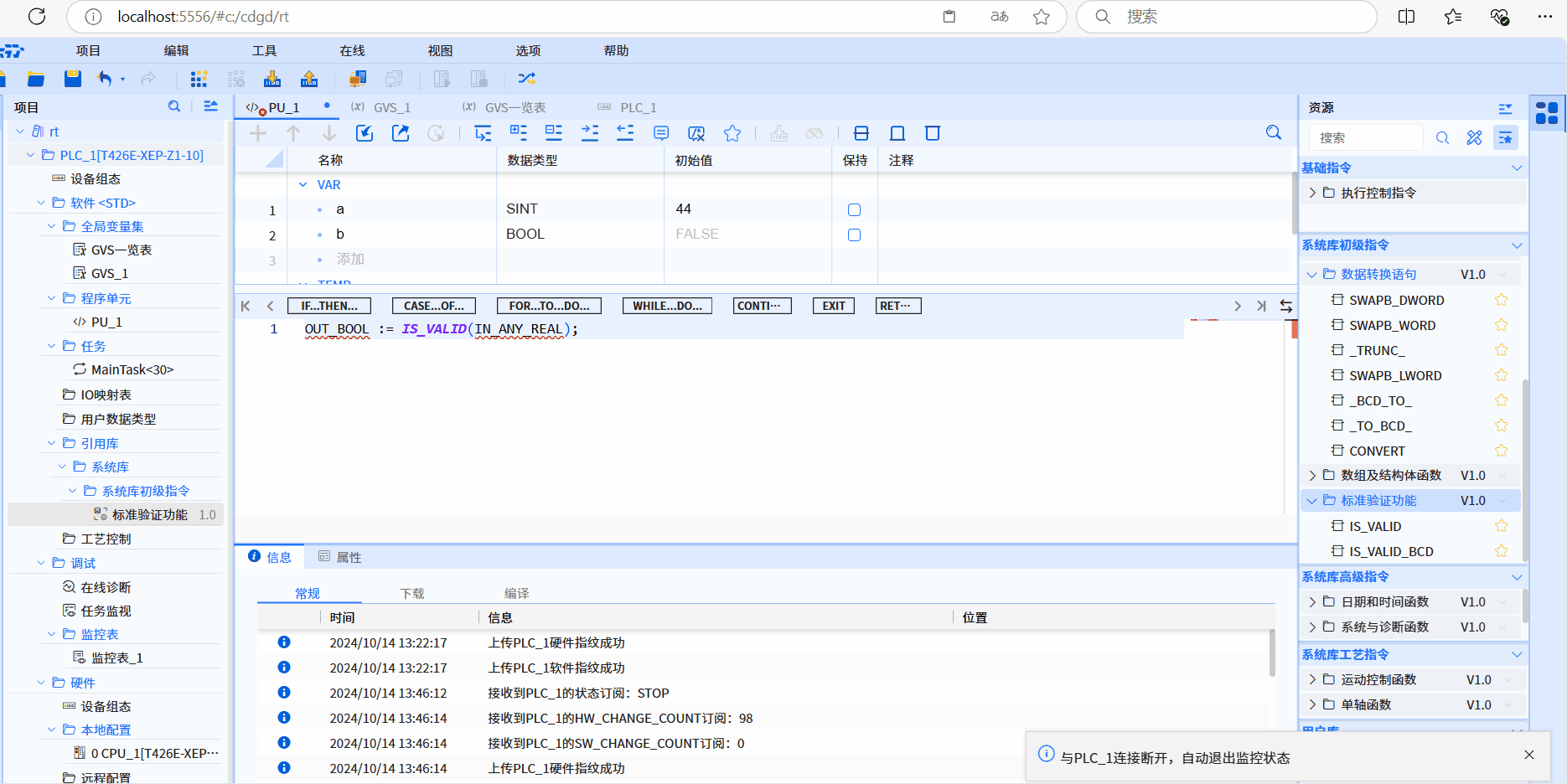Click the shuffle arrows toolbar icon
The image size is (1567, 784).
click(526, 79)
